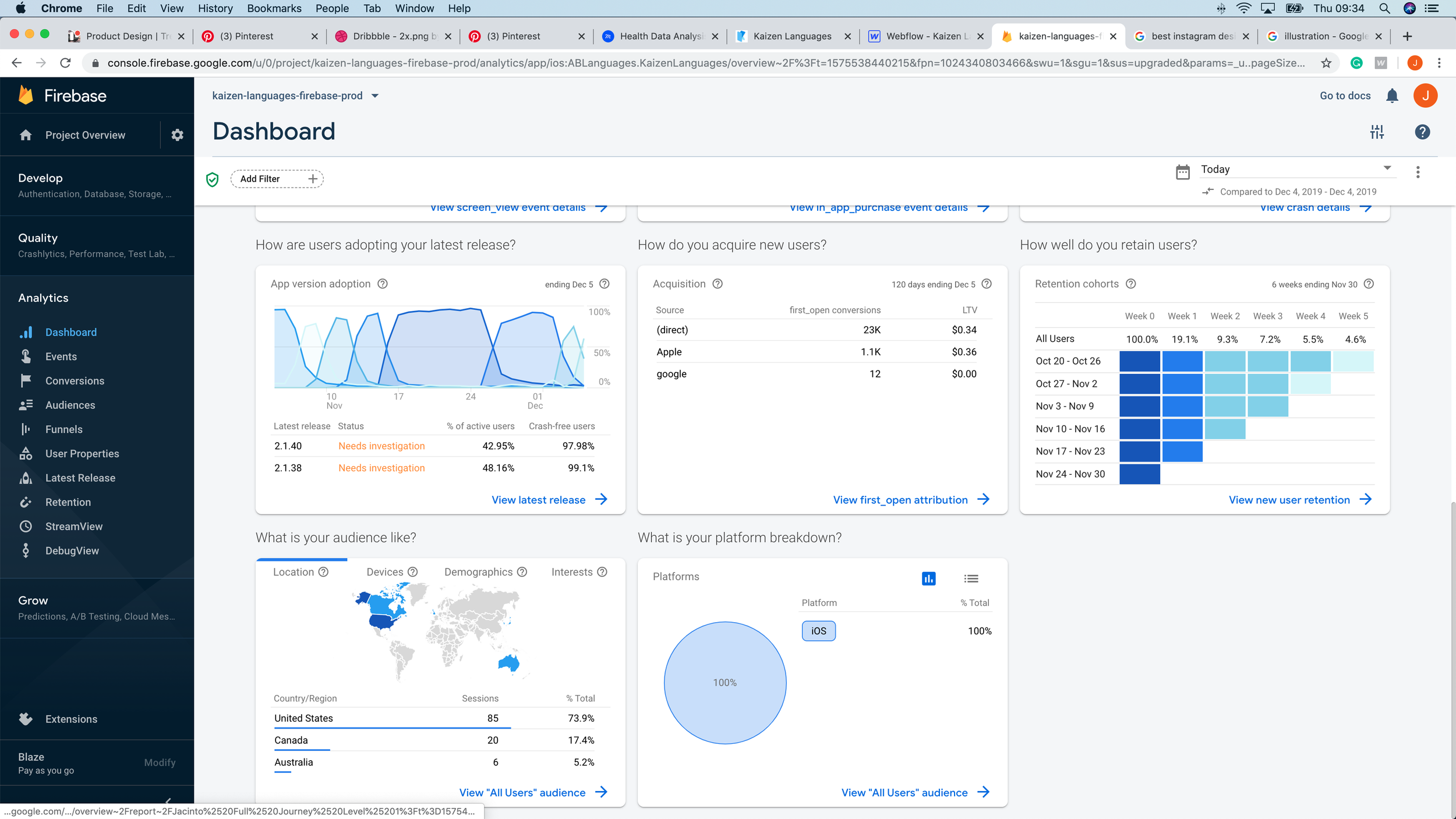Viewport: 1456px width, 819px height.
Task: Click App version adoption help icon
Action: (x=383, y=284)
